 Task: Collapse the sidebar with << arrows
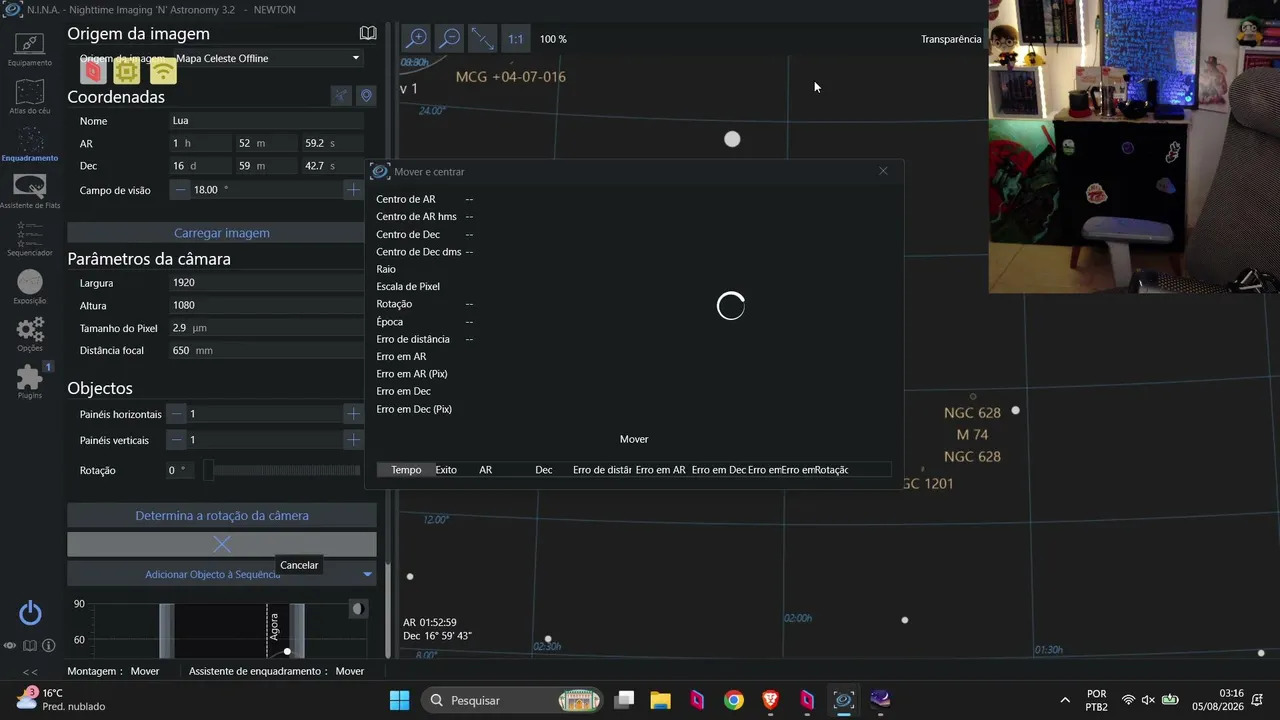[x=30, y=672]
